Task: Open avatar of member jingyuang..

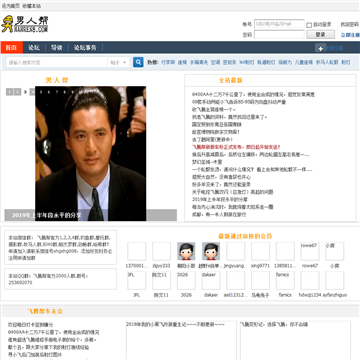Action: coord(236,251)
